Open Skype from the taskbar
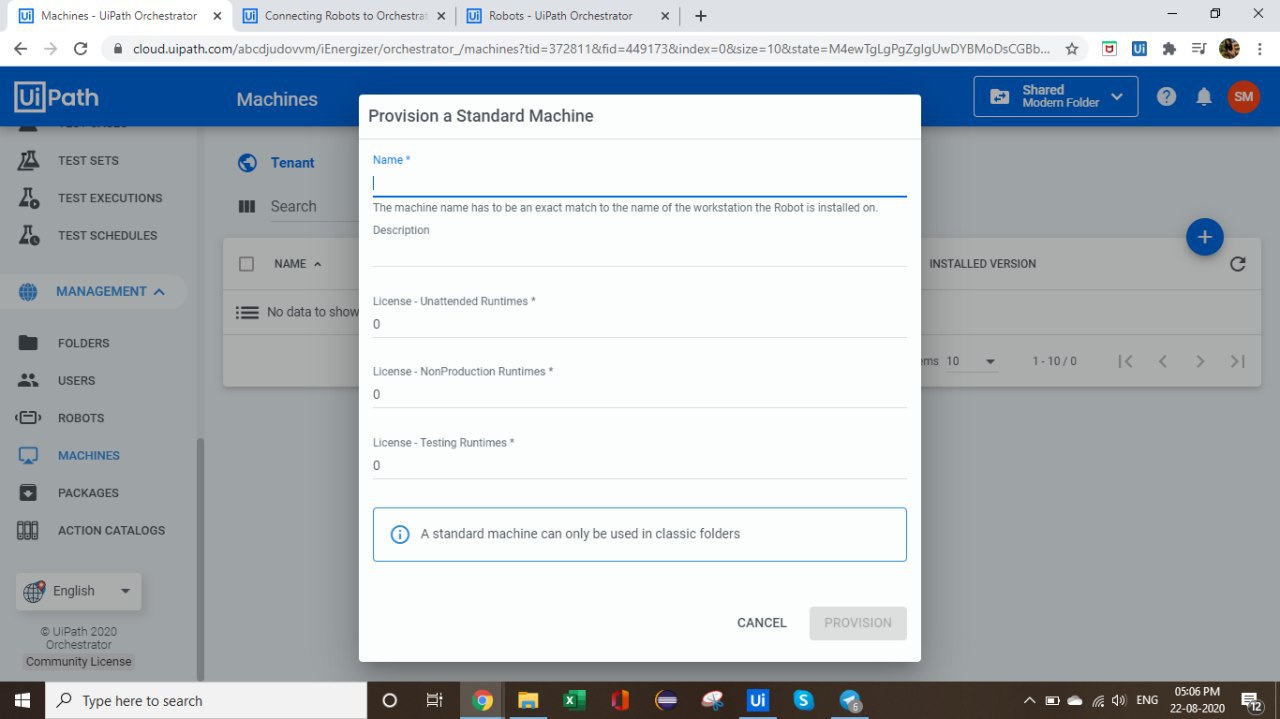This screenshot has height=719, width=1280. [804, 700]
